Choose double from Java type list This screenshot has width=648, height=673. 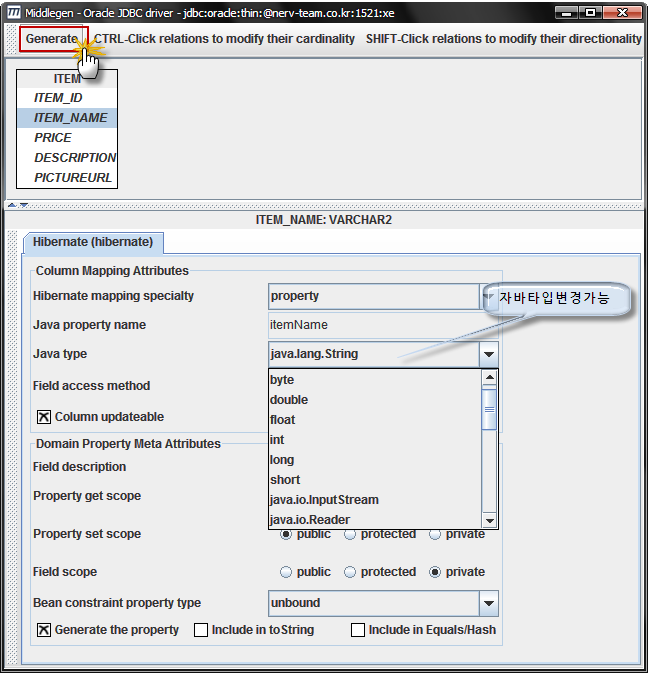point(375,400)
